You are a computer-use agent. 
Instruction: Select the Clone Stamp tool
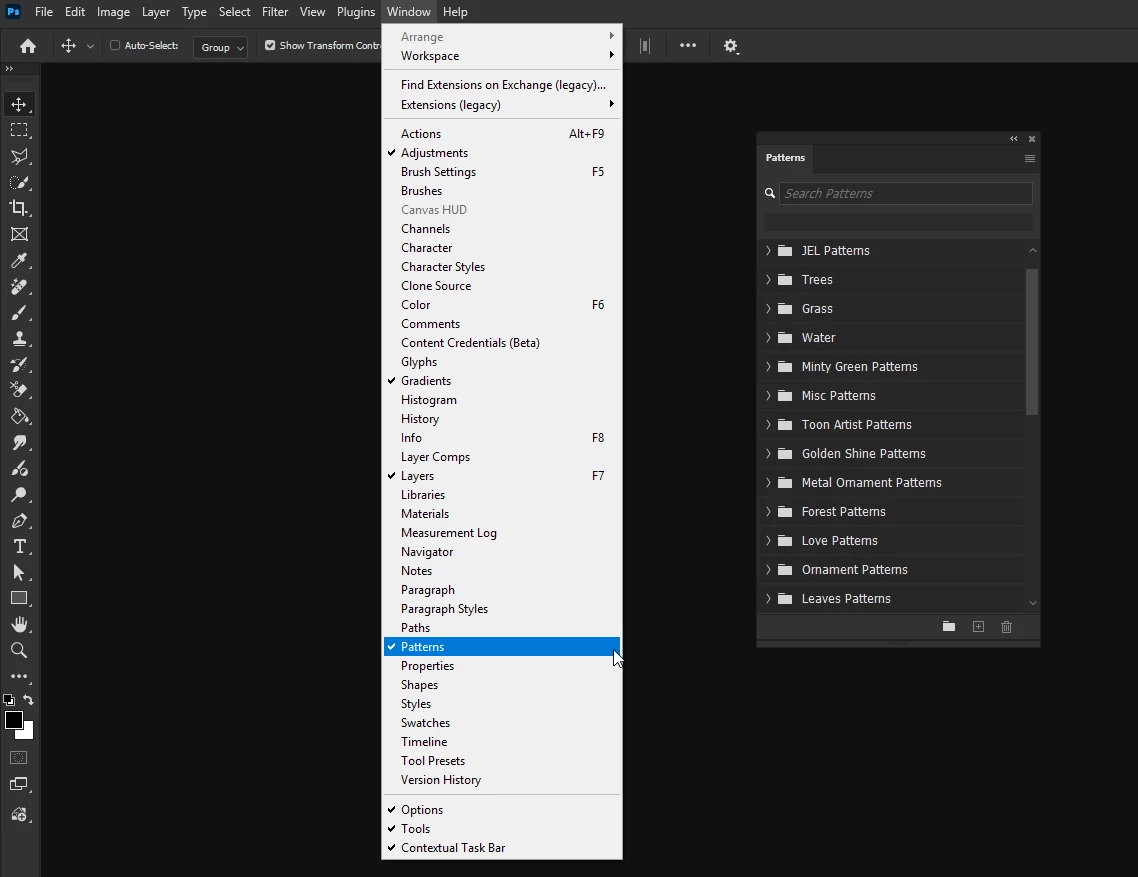[19, 339]
